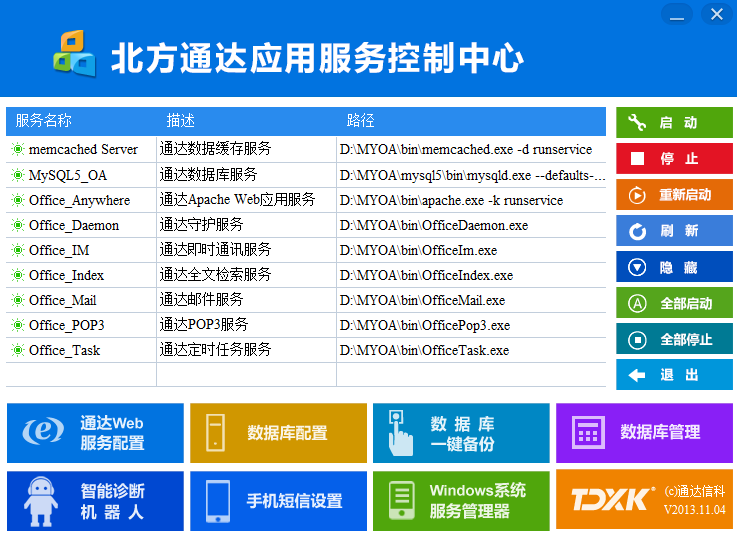This screenshot has width=737, height=534.
Task: Click status icon for Office_IM
Action: pos(18,250)
